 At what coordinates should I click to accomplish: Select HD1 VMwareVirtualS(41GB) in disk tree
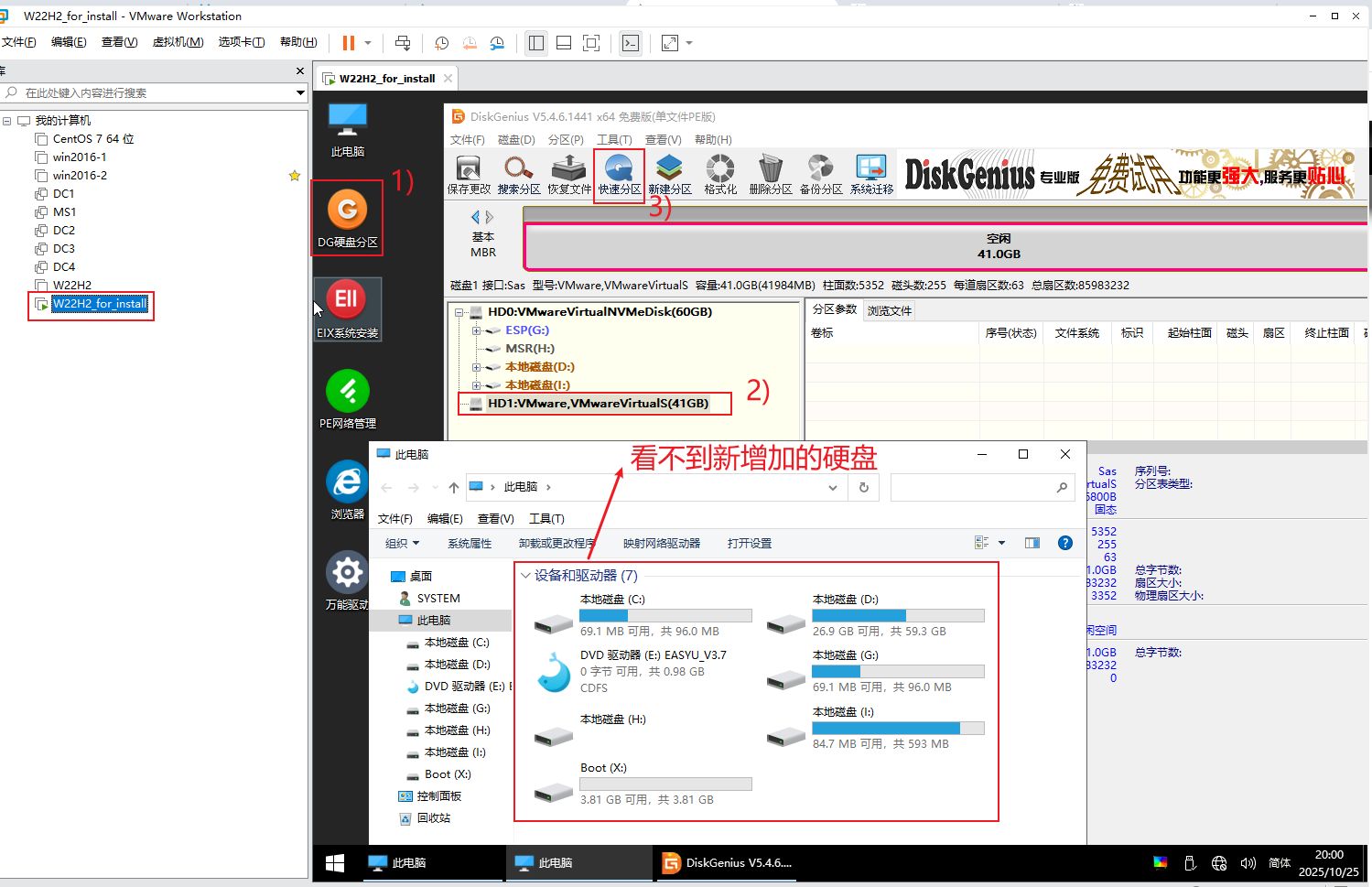(598, 404)
